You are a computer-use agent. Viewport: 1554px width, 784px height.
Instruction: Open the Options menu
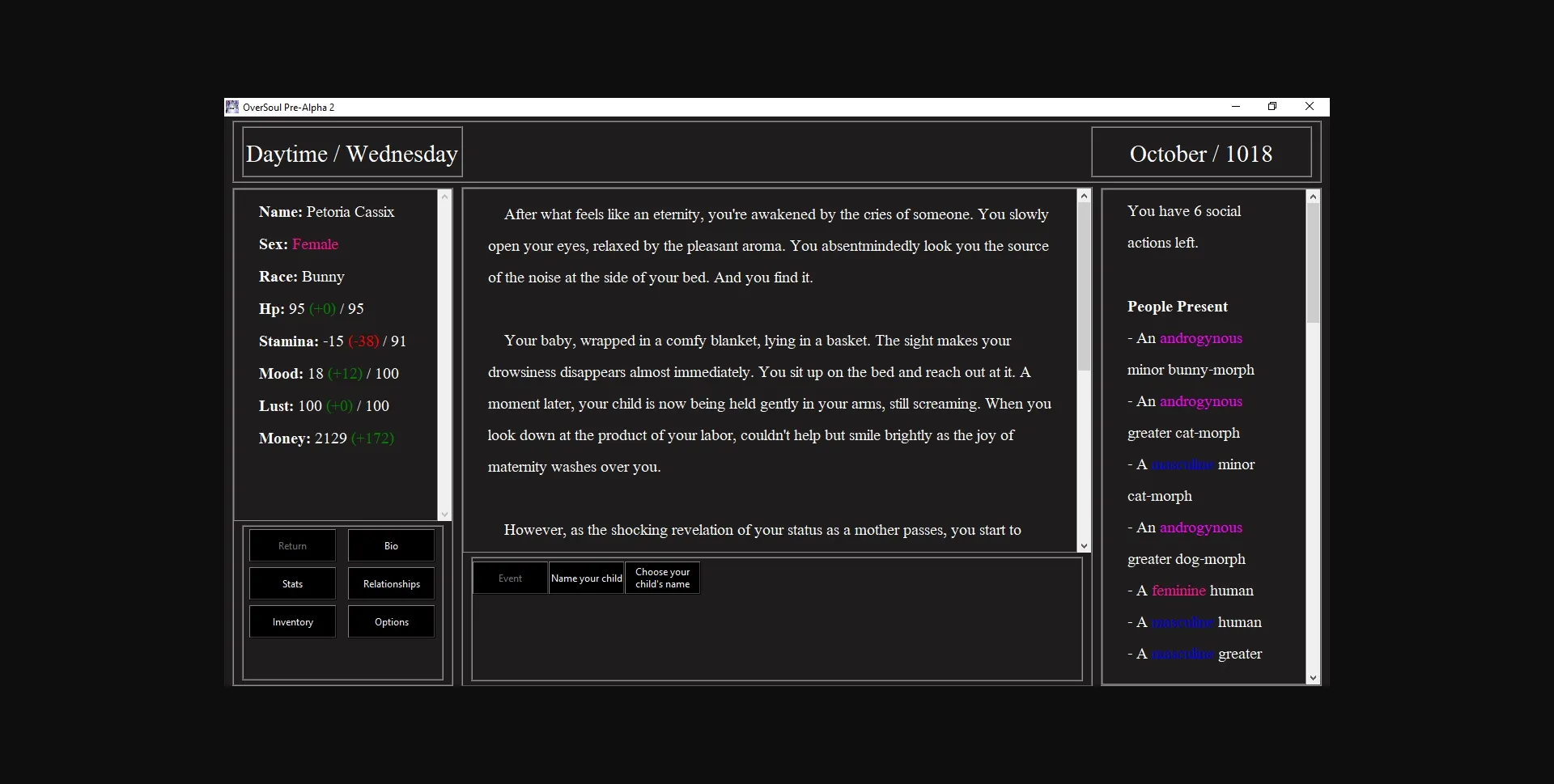point(391,621)
